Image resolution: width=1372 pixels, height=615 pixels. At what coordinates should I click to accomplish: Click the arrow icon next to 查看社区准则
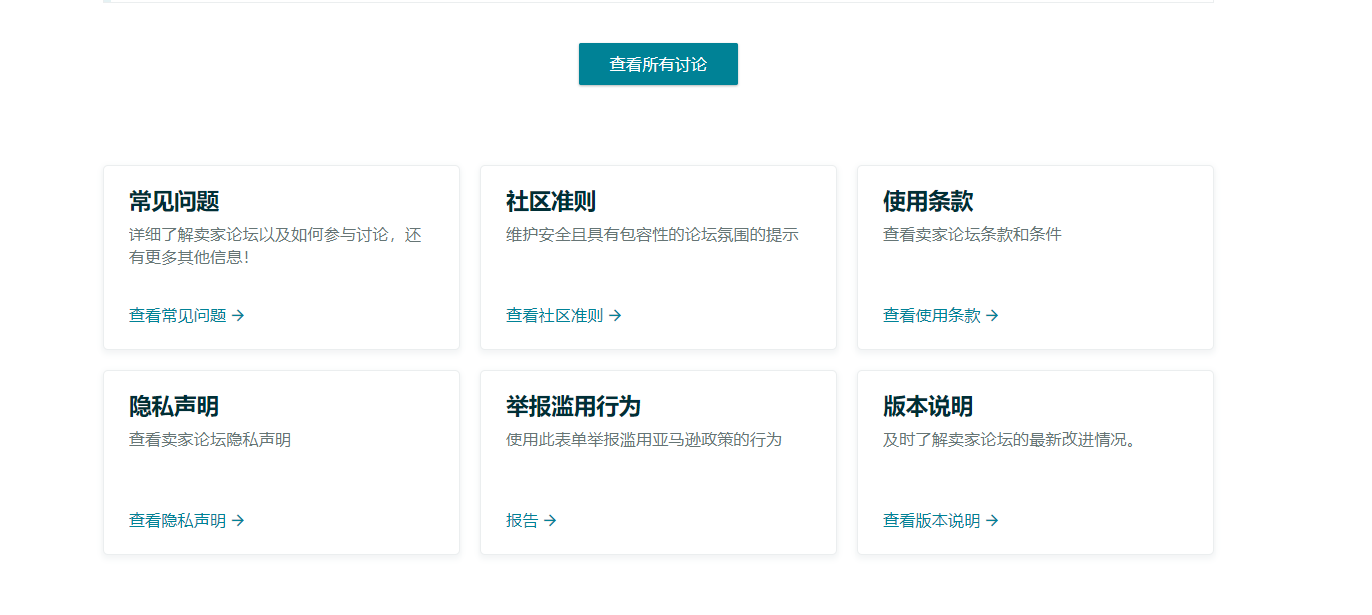615,315
